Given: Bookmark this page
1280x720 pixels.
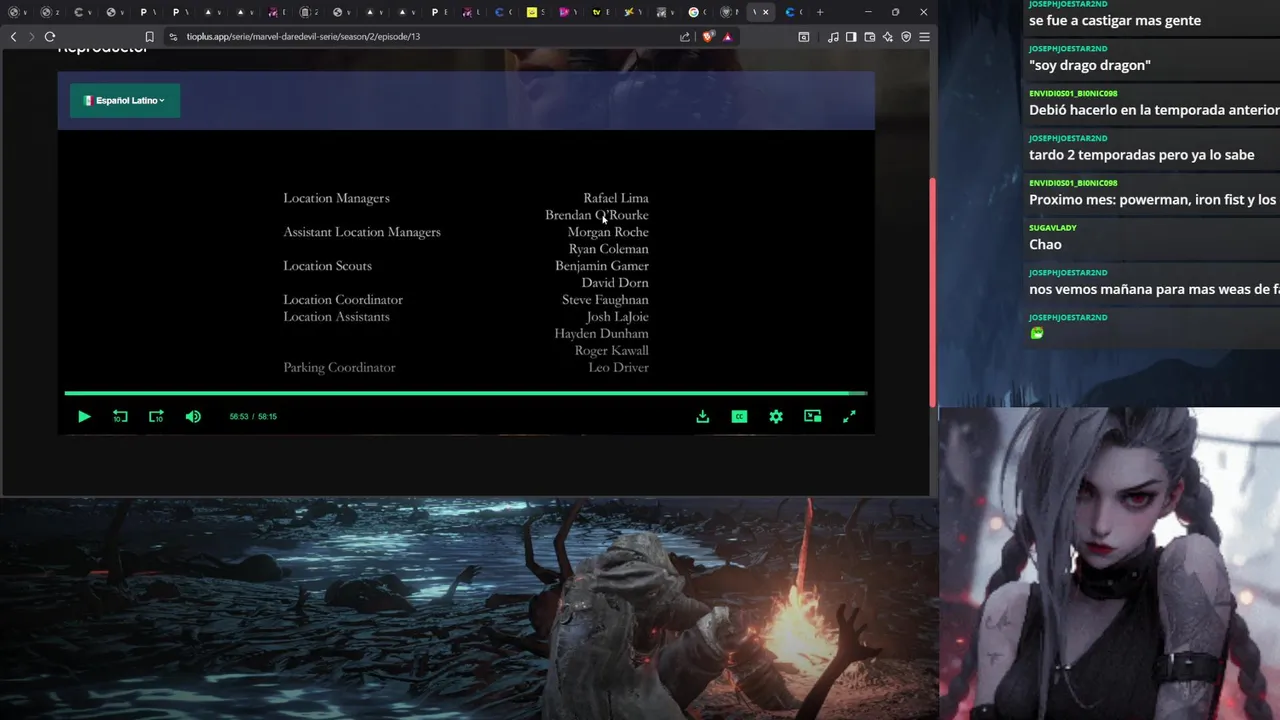Looking at the screenshot, I should point(150,37).
